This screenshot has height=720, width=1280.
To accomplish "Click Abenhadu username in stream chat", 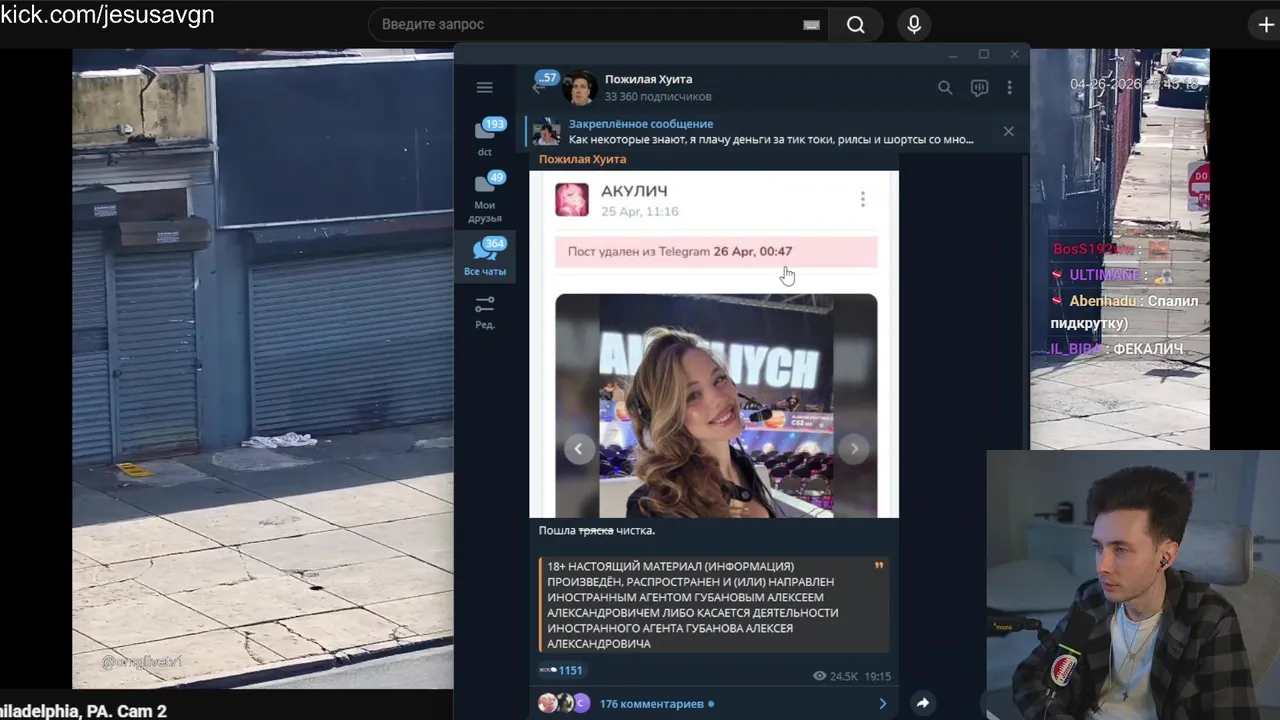I will pos(1102,301).
